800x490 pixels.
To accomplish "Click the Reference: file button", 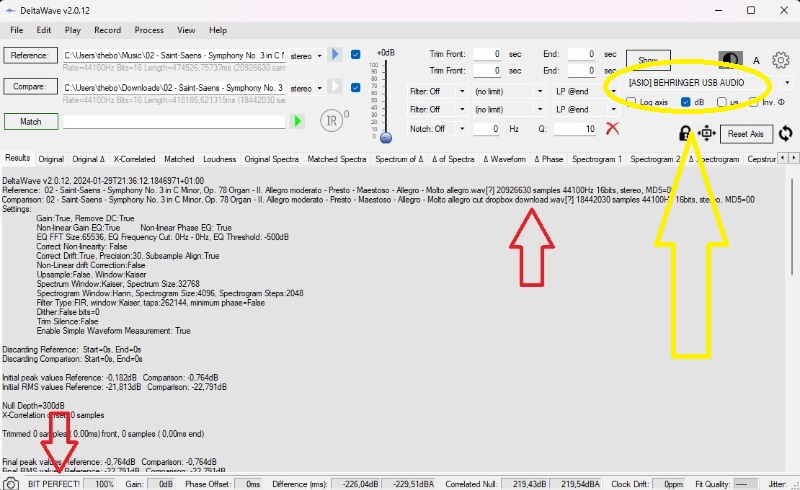I will (x=31, y=55).
